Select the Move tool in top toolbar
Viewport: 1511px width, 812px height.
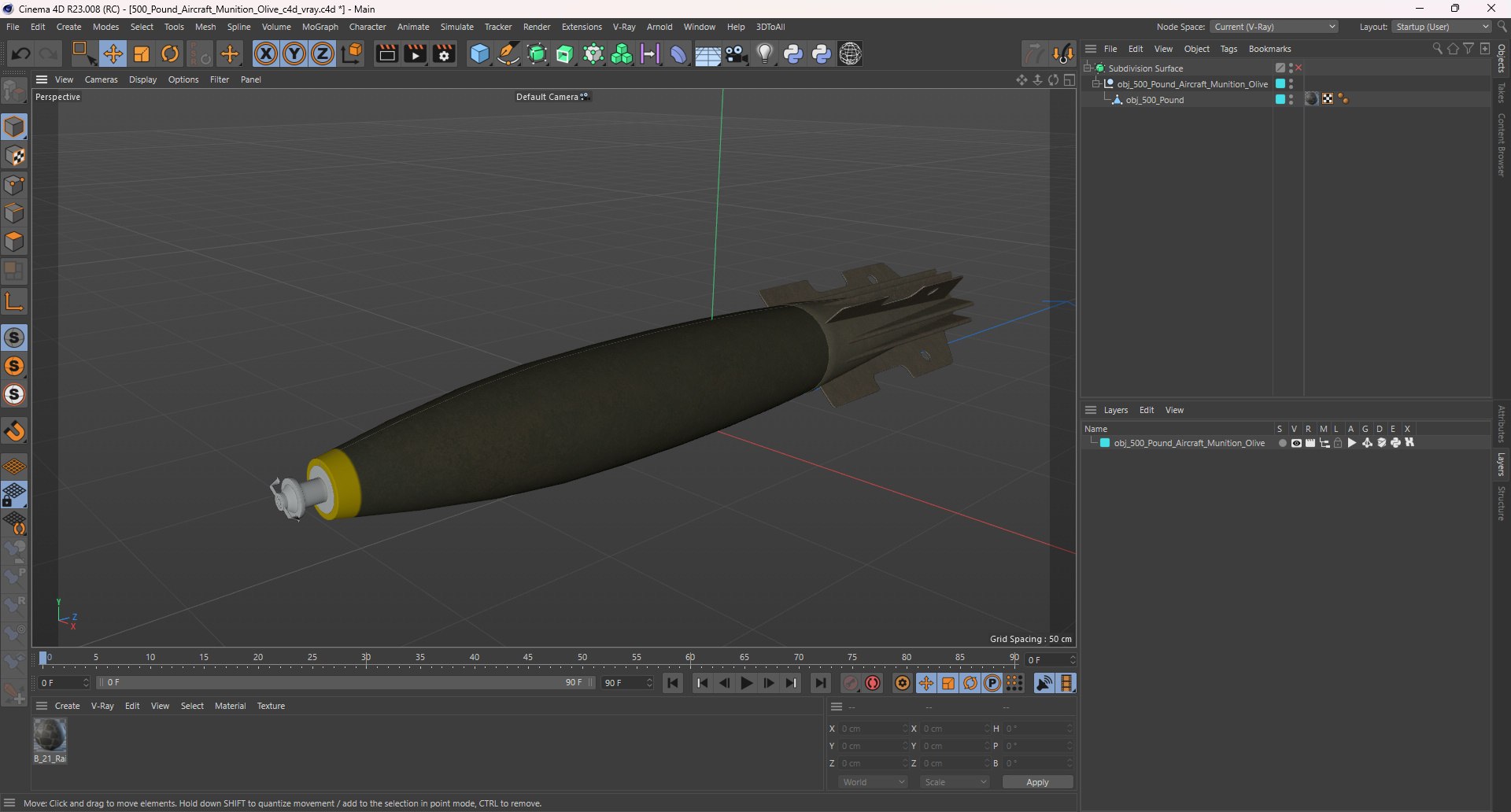[113, 54]
